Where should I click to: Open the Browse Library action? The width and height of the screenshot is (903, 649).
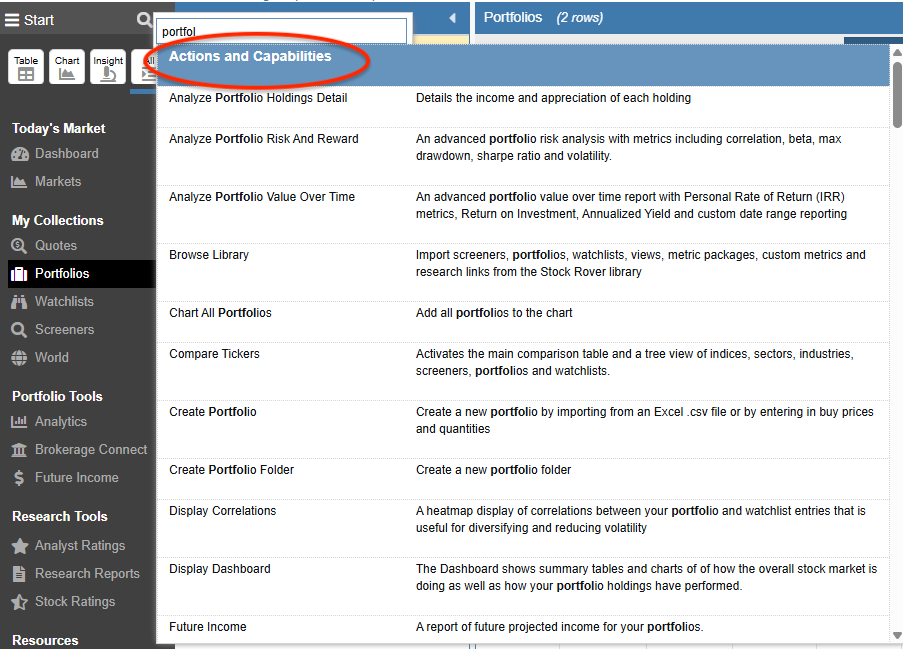click(x=523, y=272)
